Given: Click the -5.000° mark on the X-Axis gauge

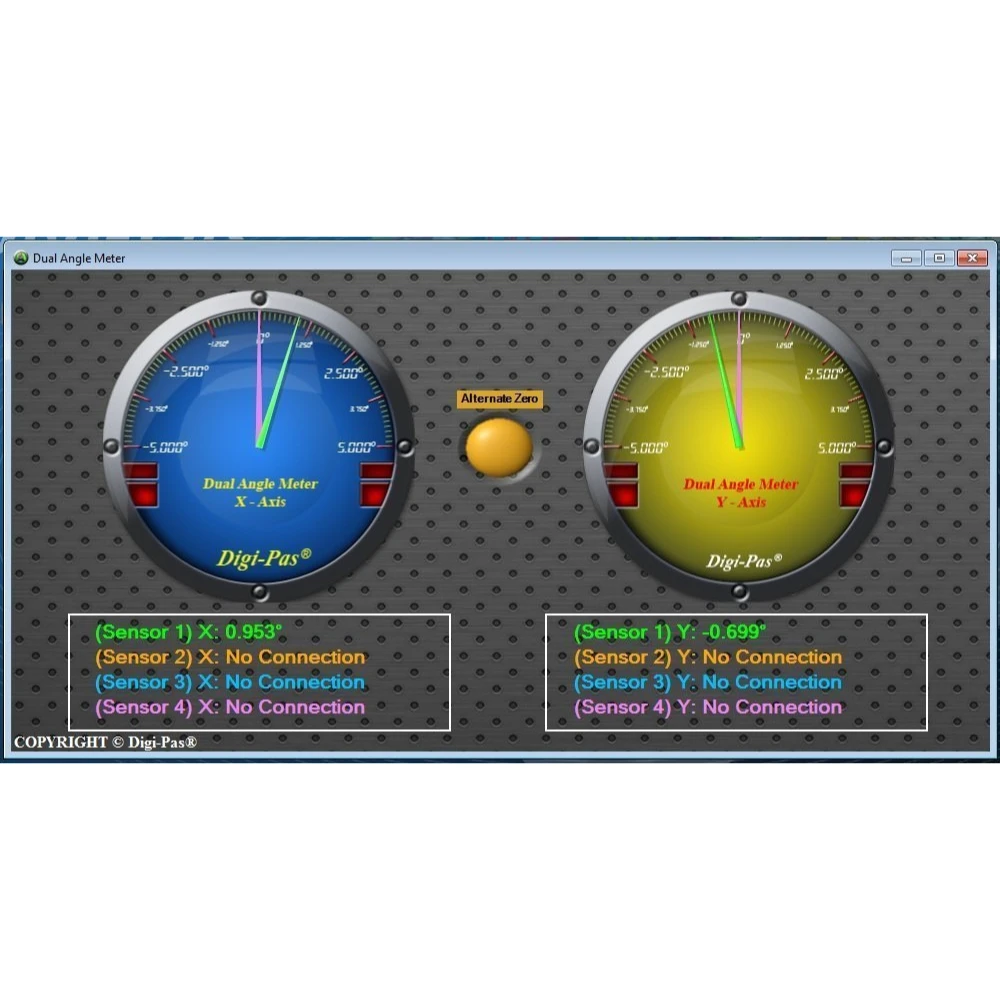Looking at the screenshot, I should click(165, 447).
